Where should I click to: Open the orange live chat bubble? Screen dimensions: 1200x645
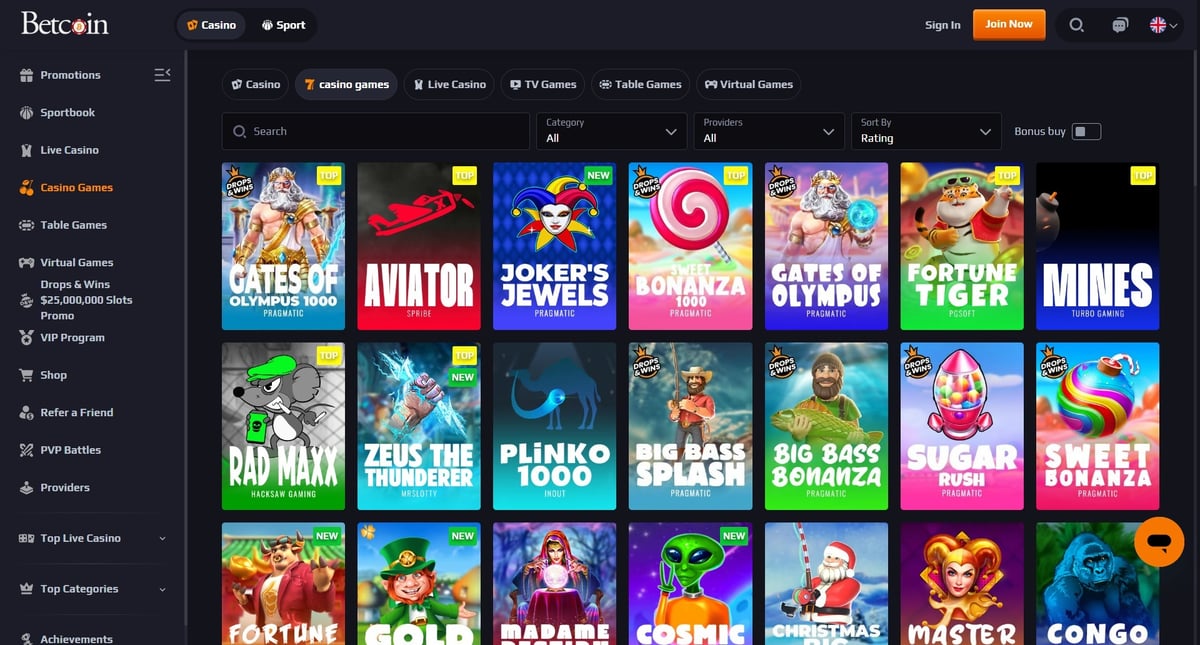(x=1159, y=542)
